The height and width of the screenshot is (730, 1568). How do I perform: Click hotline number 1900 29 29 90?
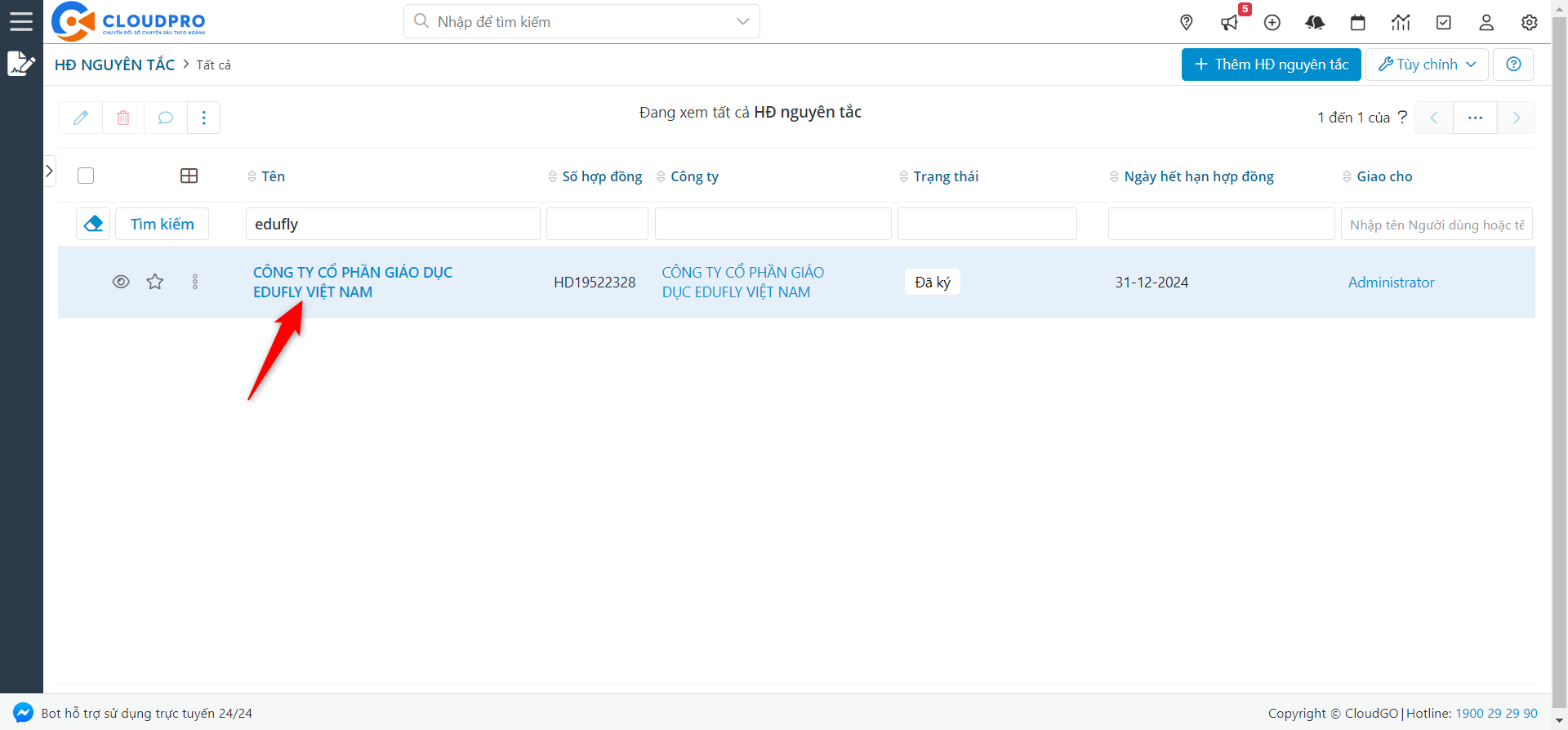[x=1496, y=713]
